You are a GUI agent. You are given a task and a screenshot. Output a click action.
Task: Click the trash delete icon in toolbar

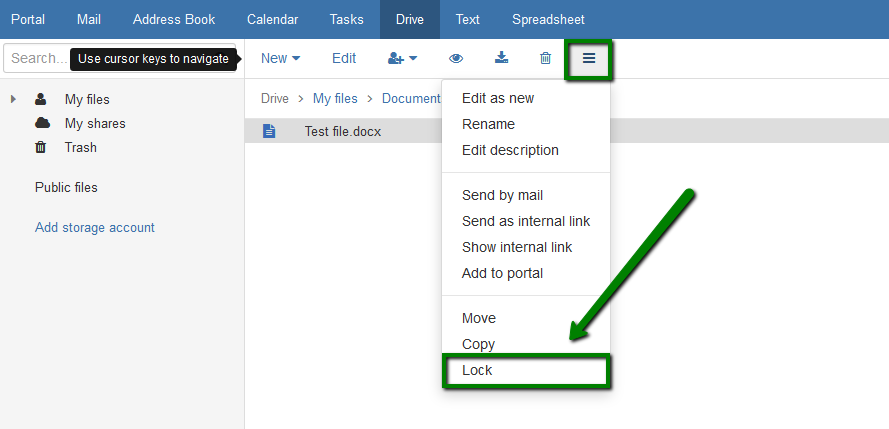(545, 58)
